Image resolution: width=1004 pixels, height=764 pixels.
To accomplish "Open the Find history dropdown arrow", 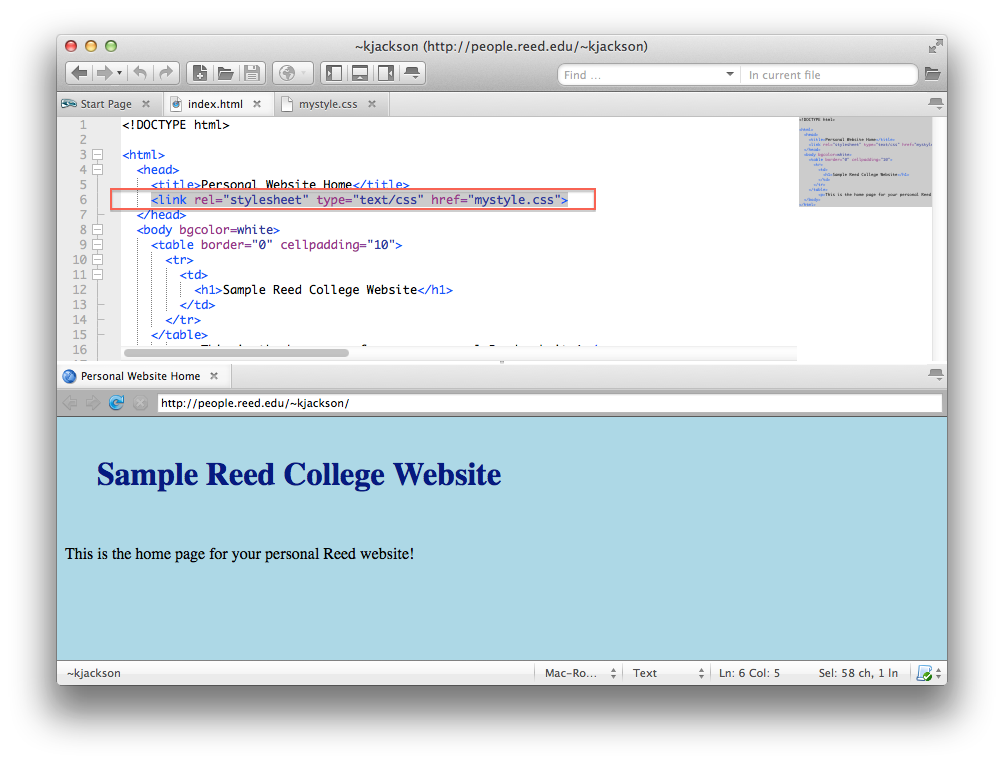I will coord(730,75).
